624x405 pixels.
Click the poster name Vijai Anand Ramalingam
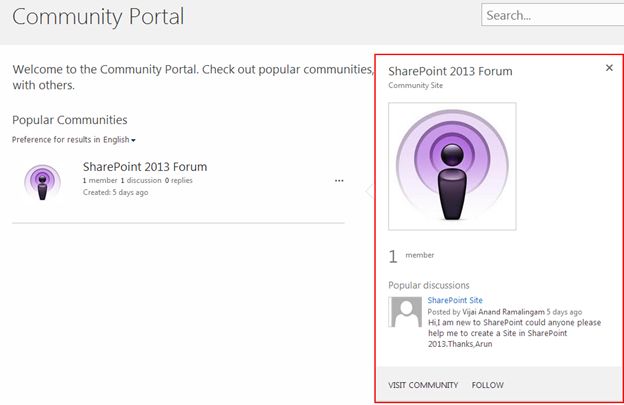(x=503, y=312)
